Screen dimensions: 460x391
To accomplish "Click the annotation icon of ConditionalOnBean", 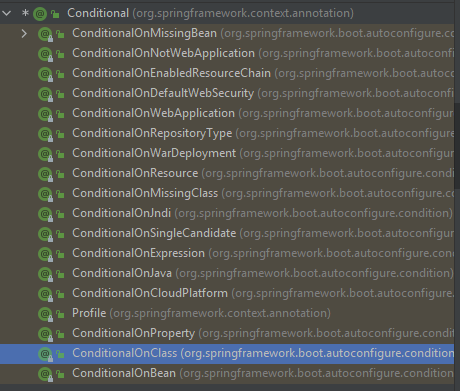I will point(45,374).
